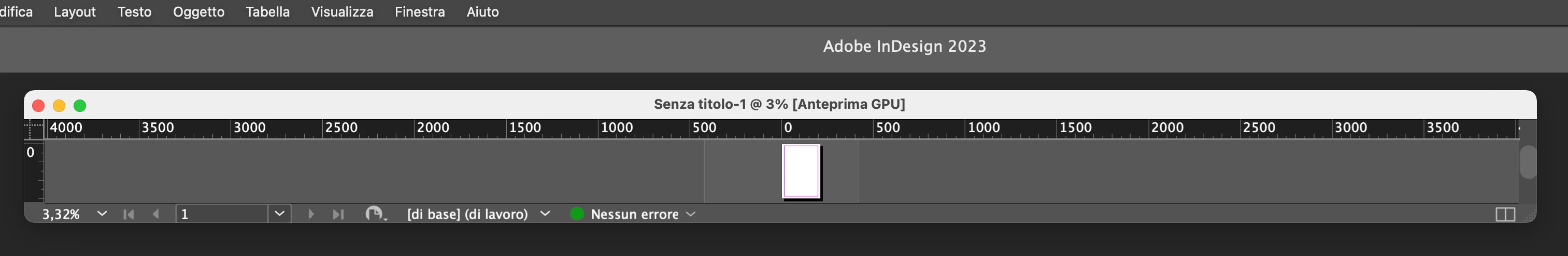1568x256 pixels.
Task: Select the white document page
Action: [801, 172]
